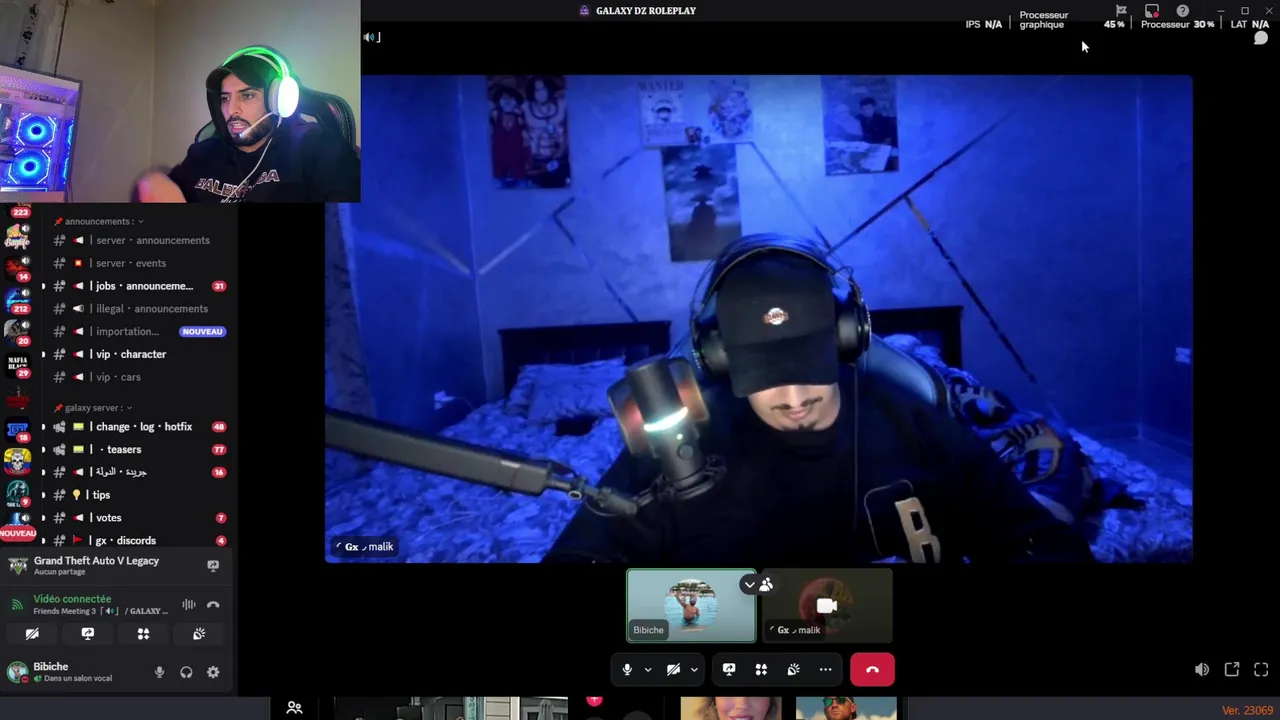This screenshot has width=1280, height=720.
Task: Share screen from sidebar voice panel
Action: (88, 634)
